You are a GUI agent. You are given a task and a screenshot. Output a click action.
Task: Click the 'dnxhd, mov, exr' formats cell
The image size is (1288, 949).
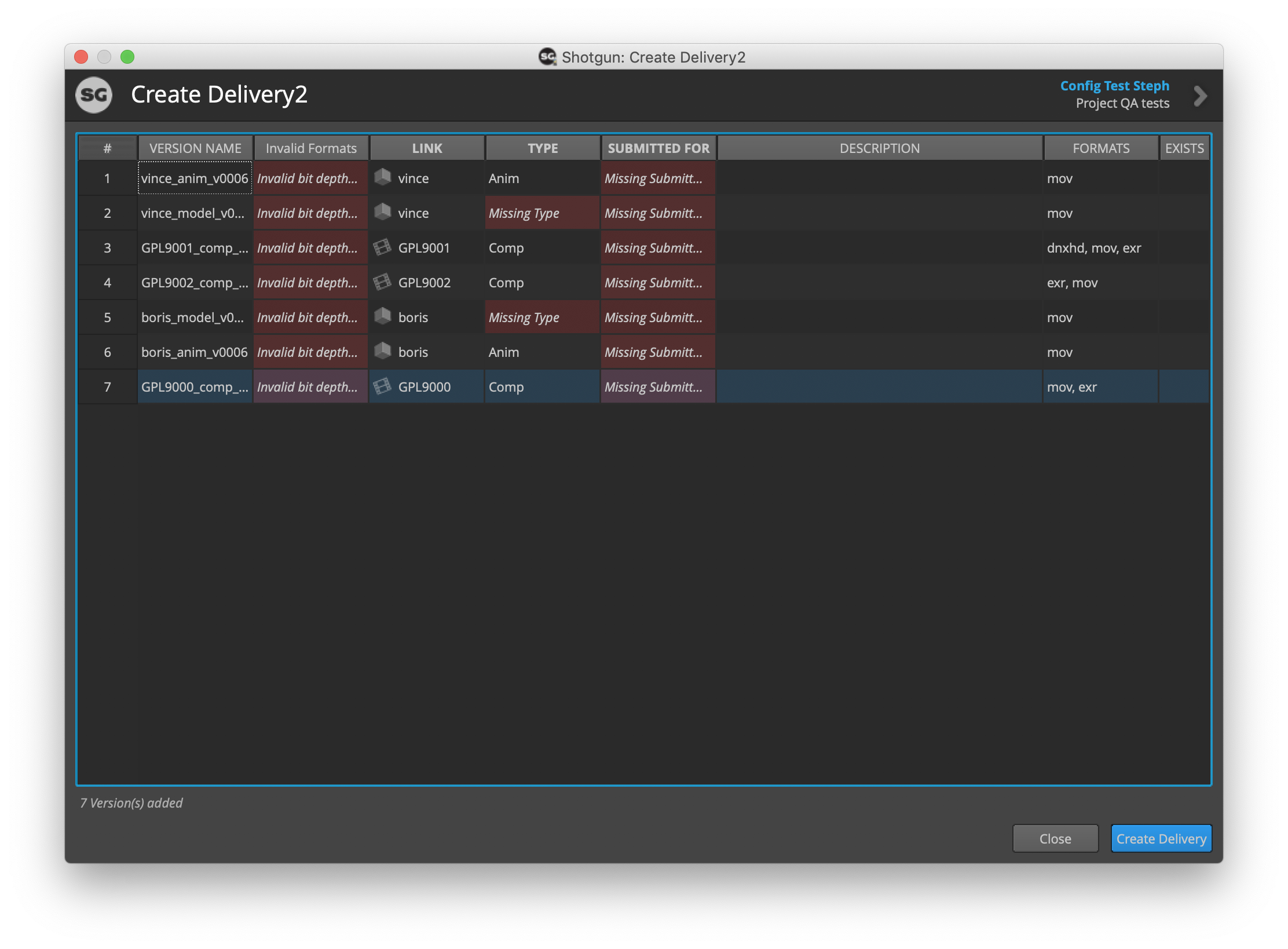pos(1101,247)
